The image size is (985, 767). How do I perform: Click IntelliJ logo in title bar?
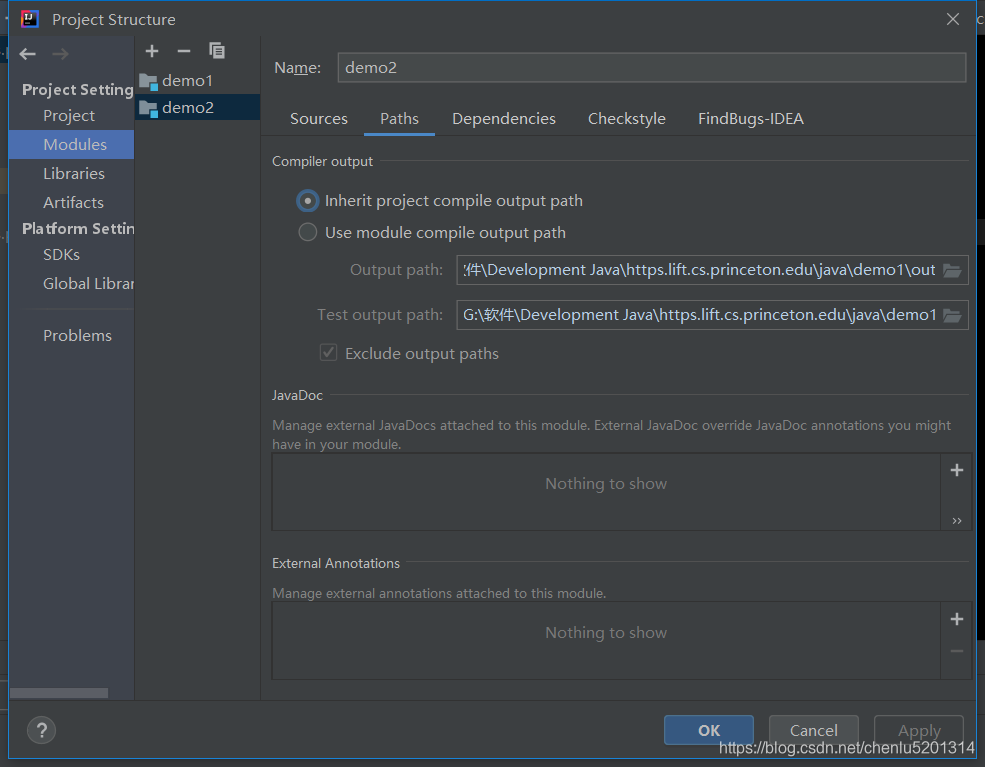pos(30,19)
